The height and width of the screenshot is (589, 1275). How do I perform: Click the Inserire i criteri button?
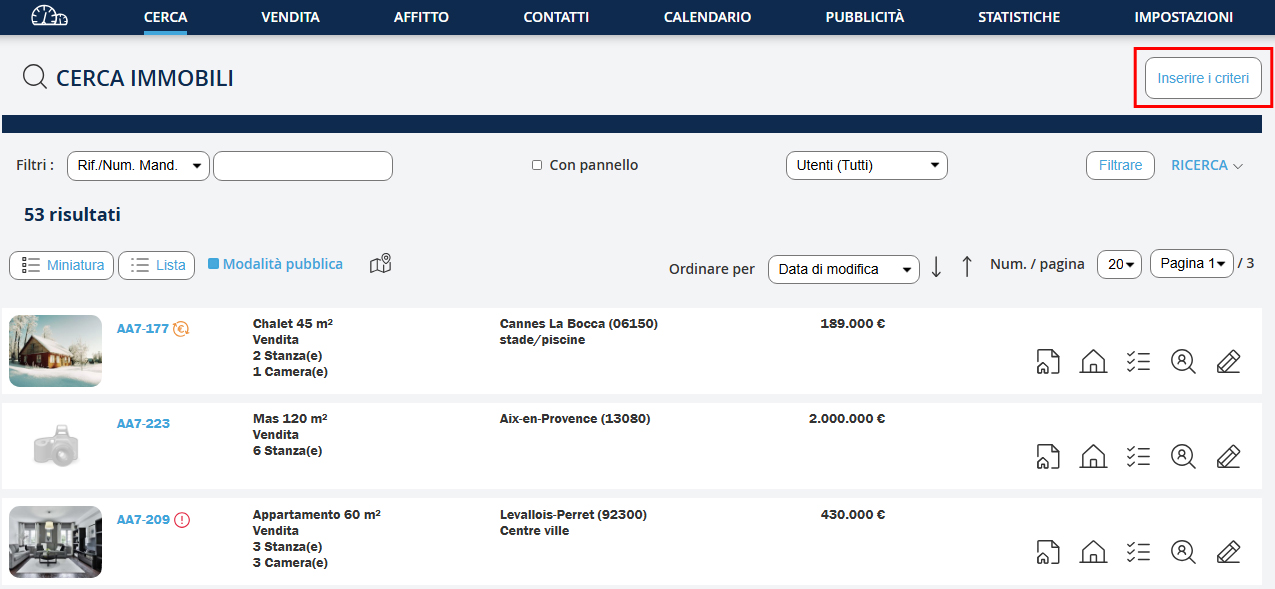coord(1203,78)
